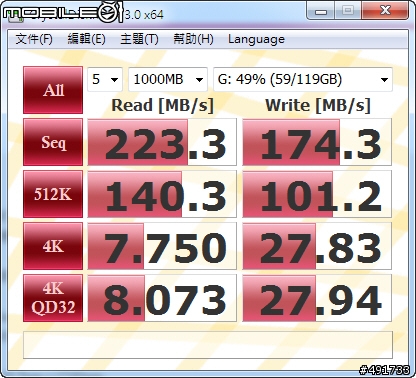Viewport: 416px width, 378px height.
Task: Select the 4K write value 27.83
Action: (x=317, y=246)
